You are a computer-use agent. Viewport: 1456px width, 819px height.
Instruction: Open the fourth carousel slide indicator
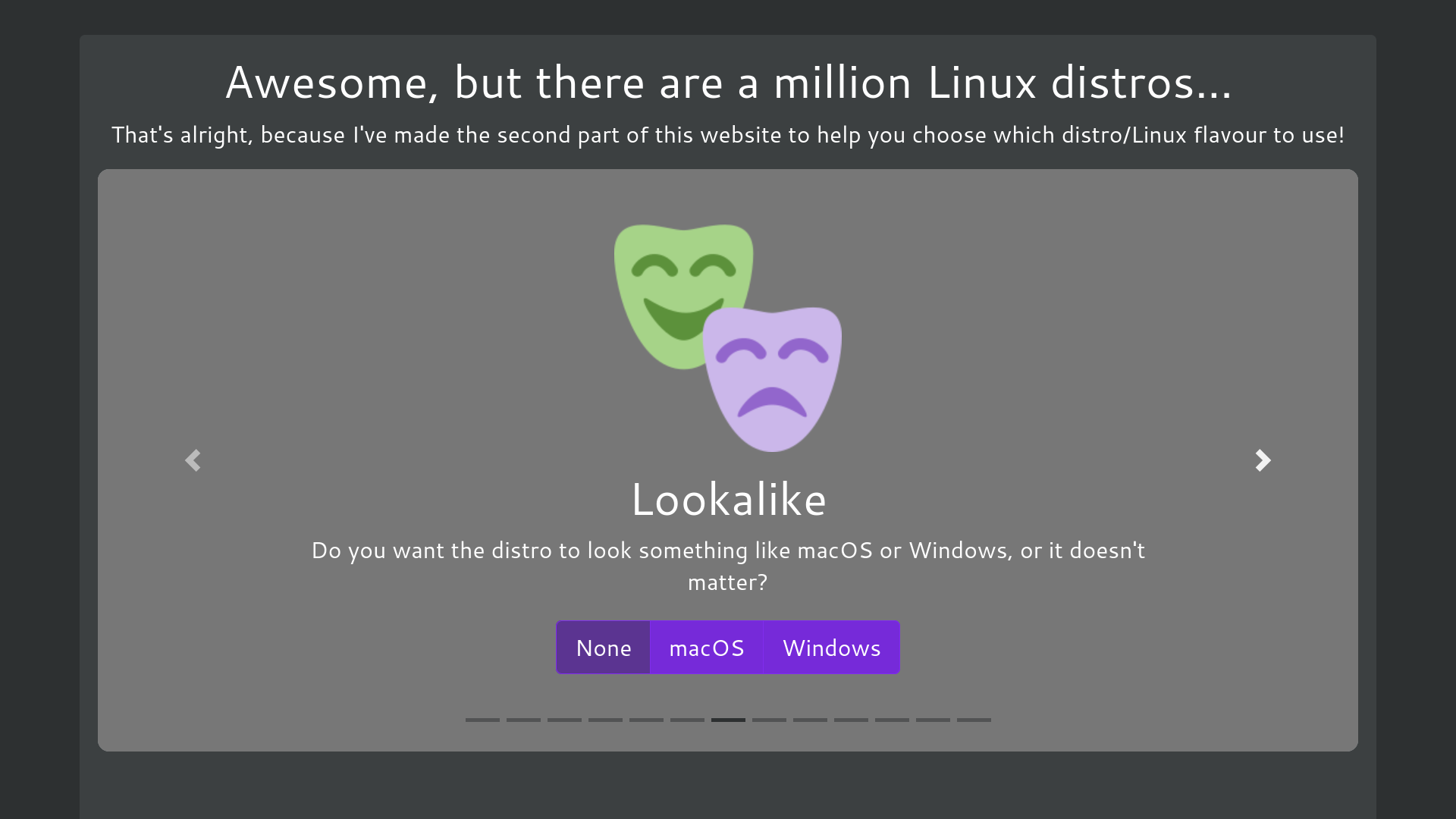[x=605, y=720]
